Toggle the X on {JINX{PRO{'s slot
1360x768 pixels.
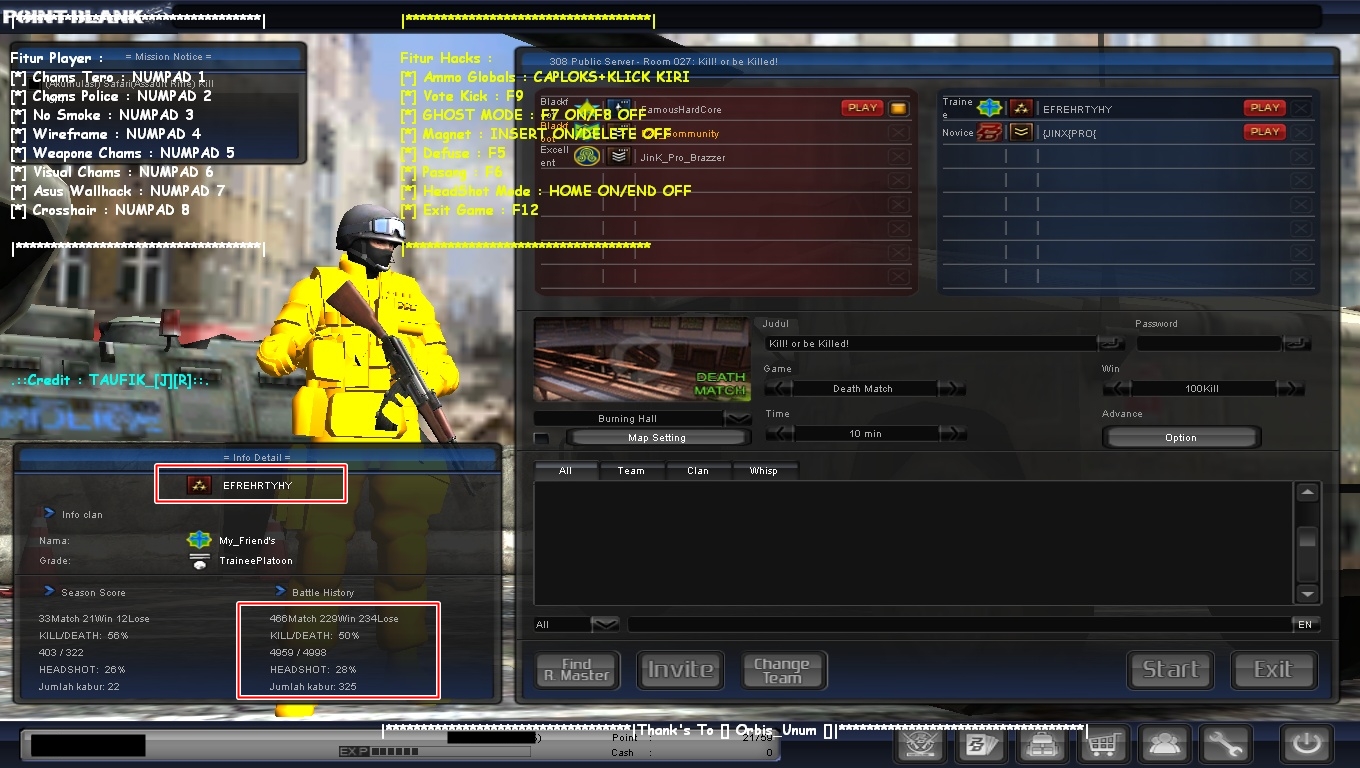point(1300,132)
